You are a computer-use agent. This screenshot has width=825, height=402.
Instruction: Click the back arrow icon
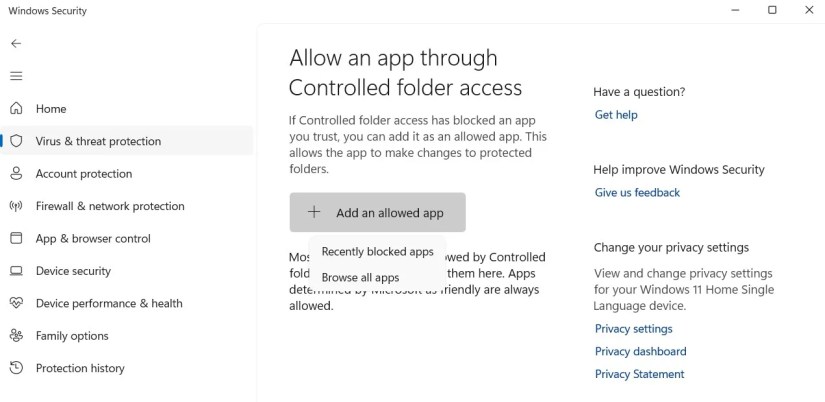click(16, 44)
